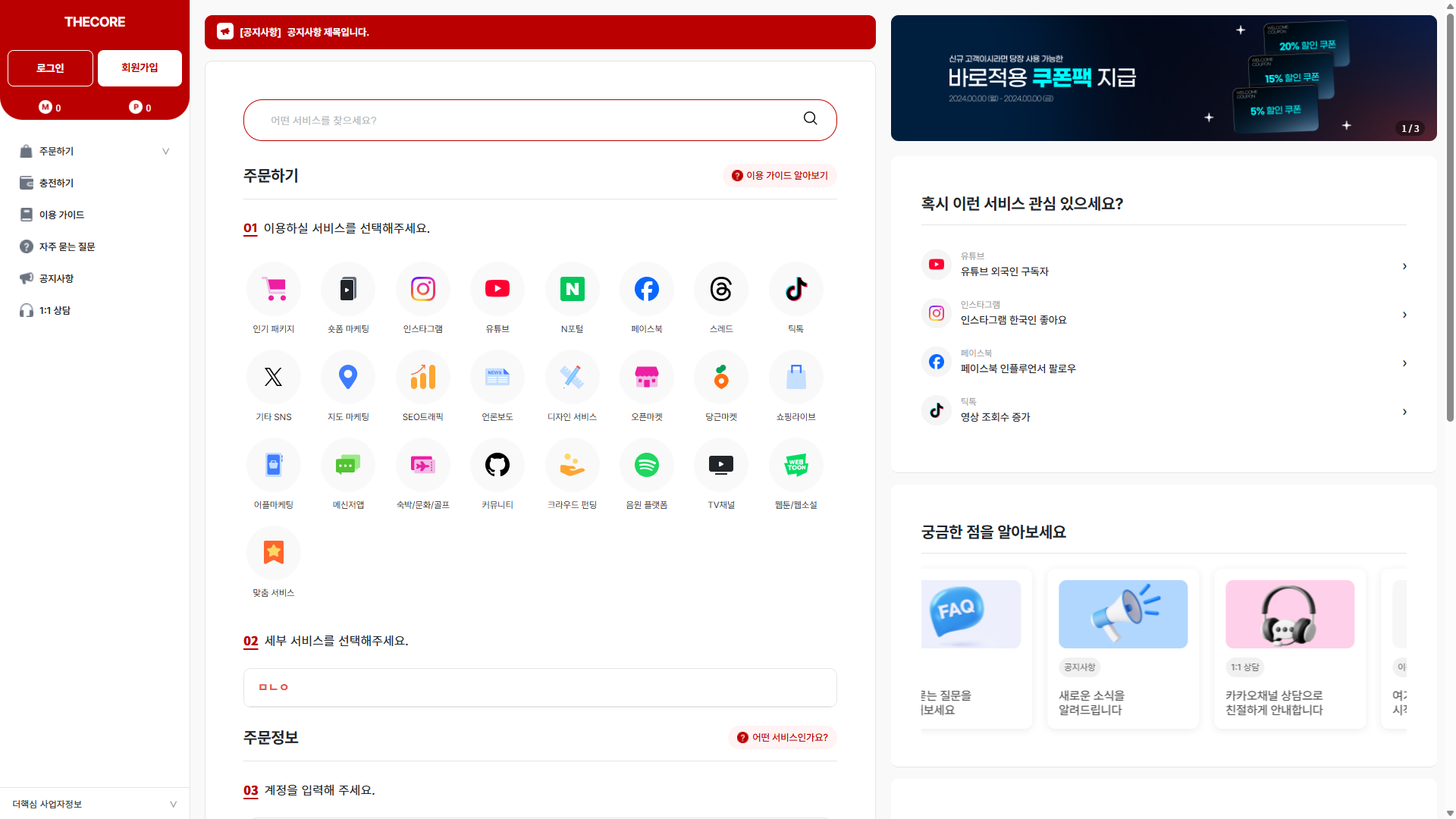Image resolution: width=1456 pixels, height=819 pixels.
Task: Pick the SEO트래픽 chart icon
Action: 423,377
